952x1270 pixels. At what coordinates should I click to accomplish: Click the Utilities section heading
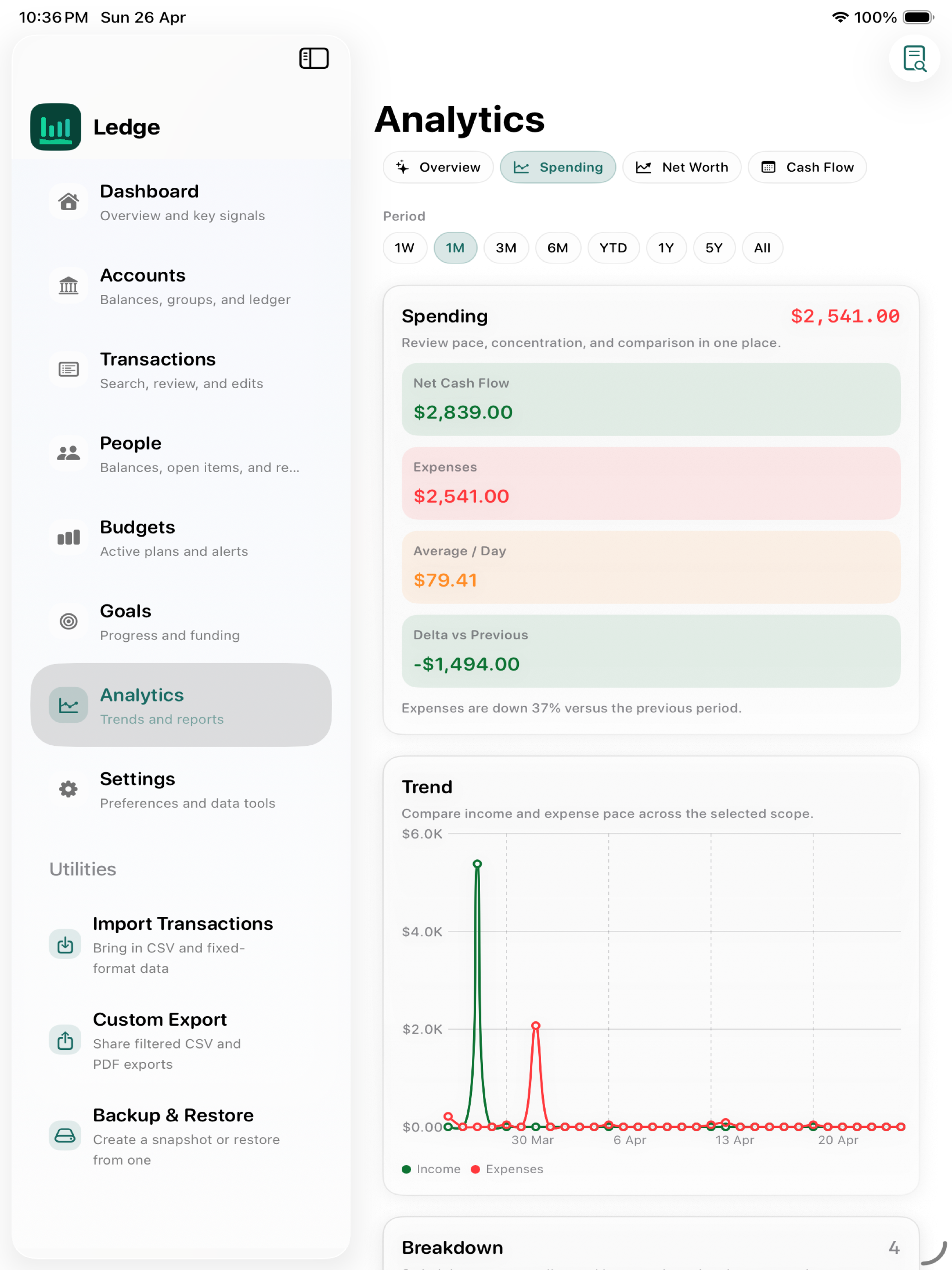tap(83, 869)
